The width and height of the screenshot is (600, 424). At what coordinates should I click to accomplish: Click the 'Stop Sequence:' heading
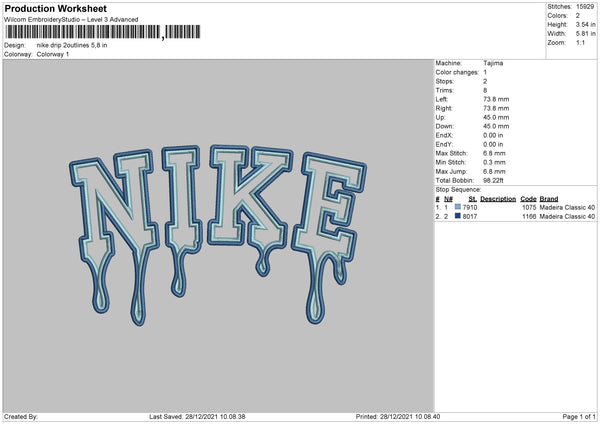click(458, 190)
